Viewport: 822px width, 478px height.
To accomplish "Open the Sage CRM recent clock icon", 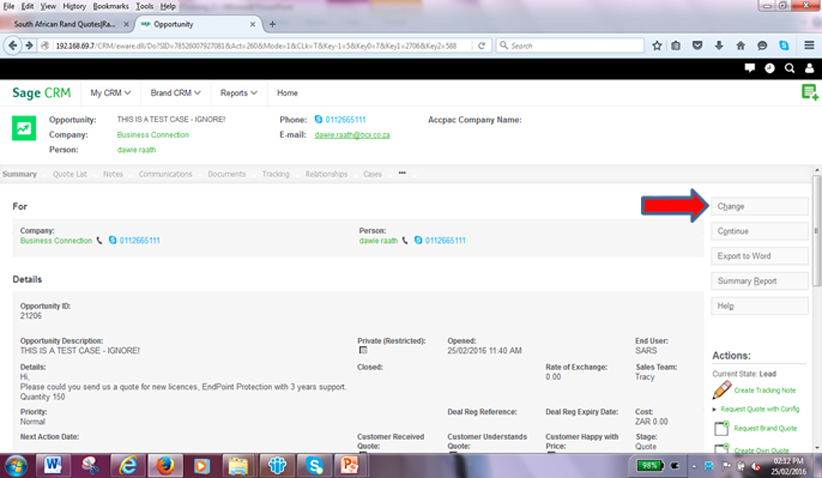I will [770, 68].
